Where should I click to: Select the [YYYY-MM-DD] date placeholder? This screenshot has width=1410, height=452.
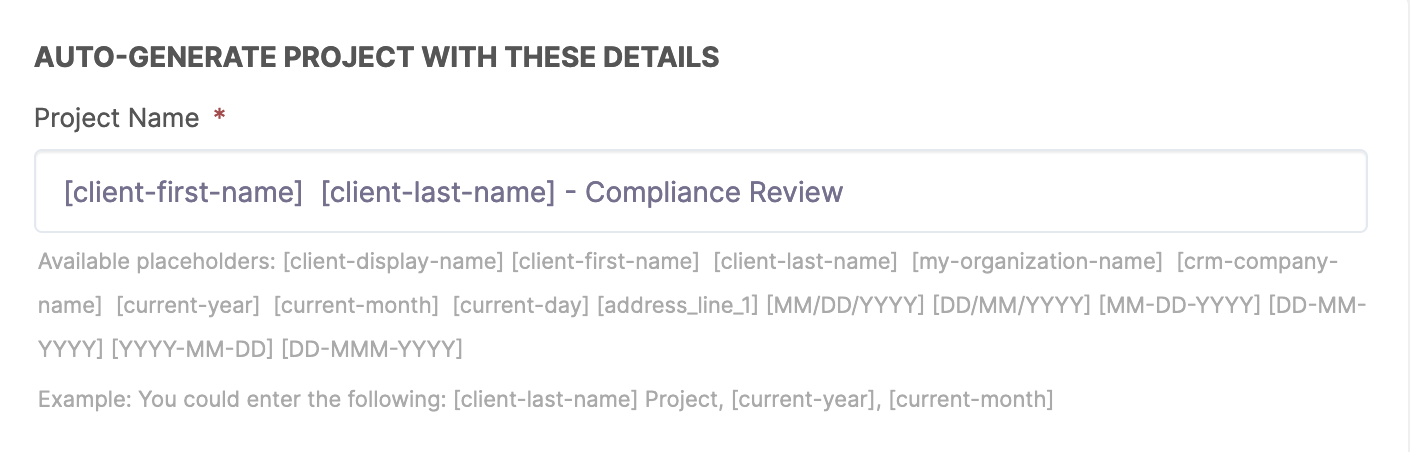[192, 349]
